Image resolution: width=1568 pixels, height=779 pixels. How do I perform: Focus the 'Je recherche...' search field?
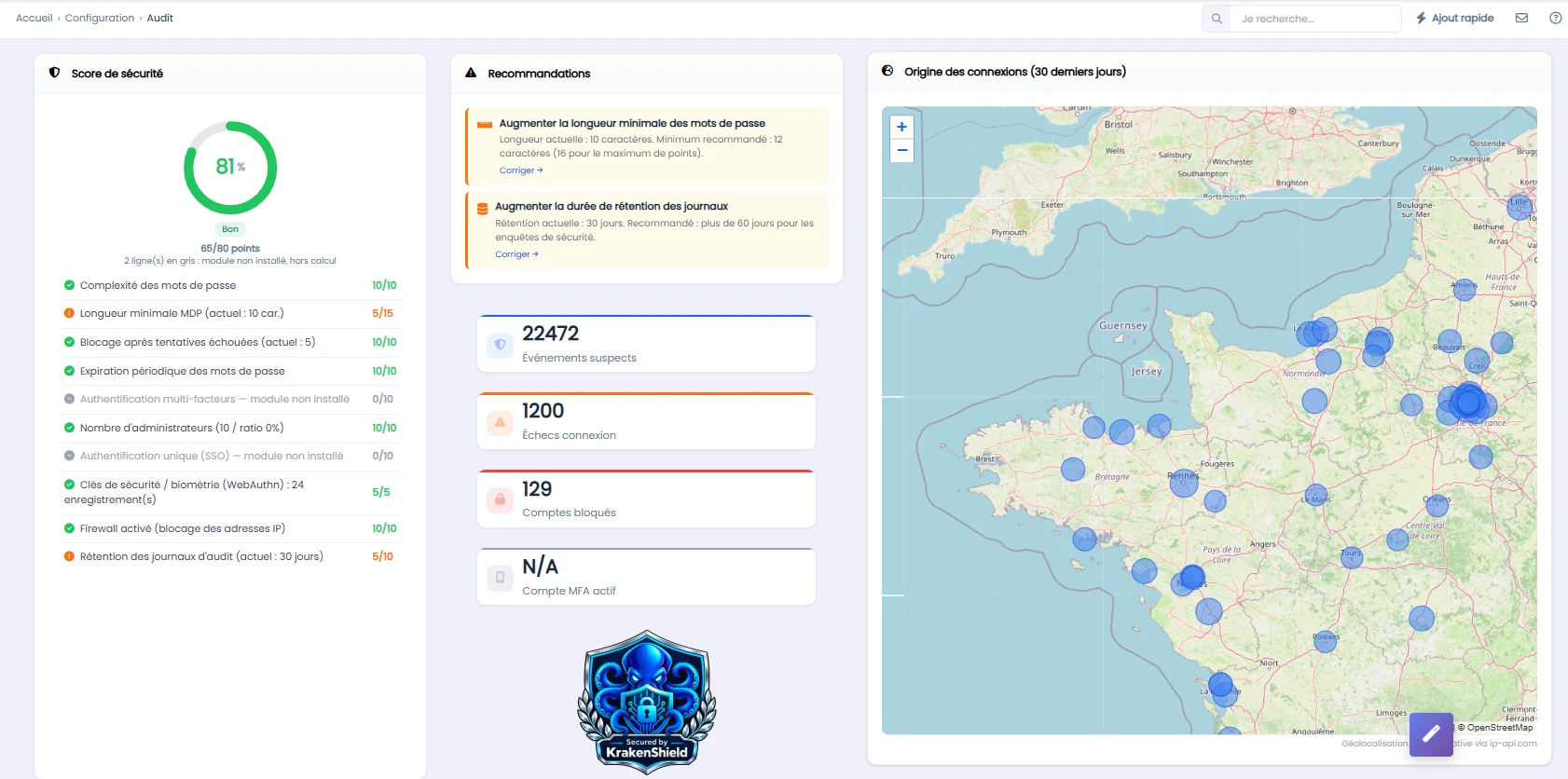click(x=1315, y=19)
